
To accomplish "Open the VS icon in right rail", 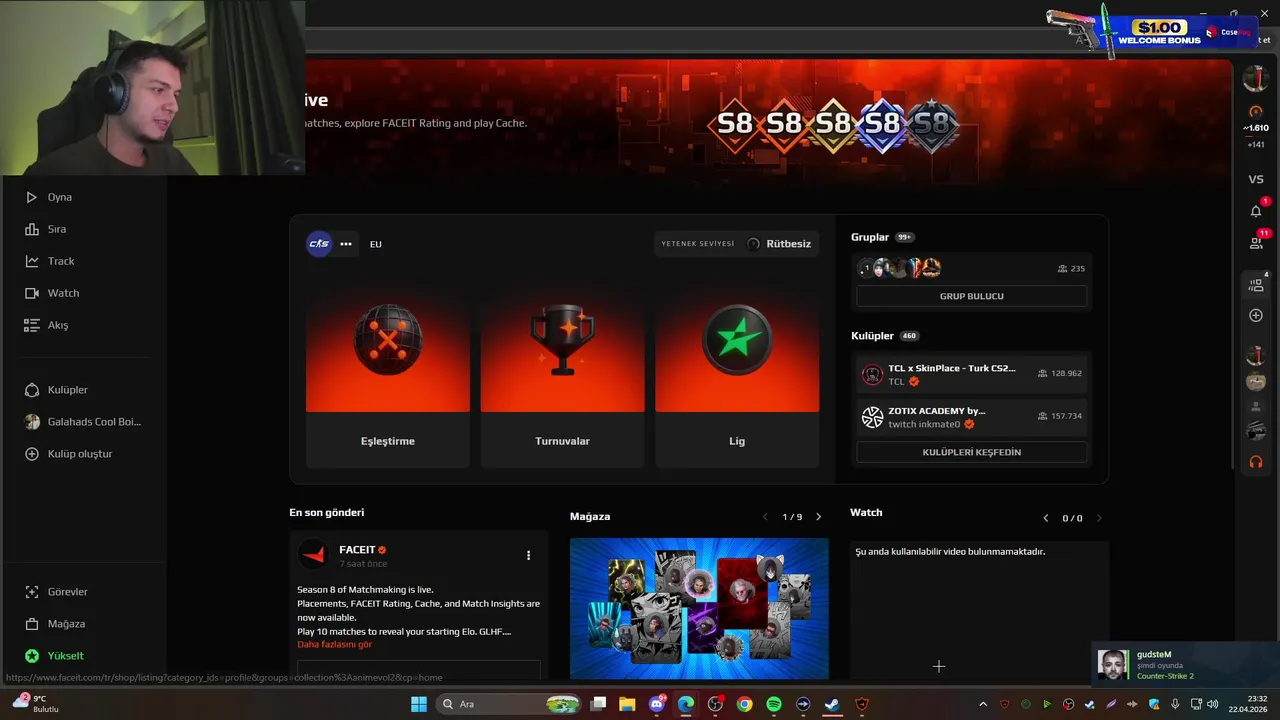I will tap(1256, 179).
